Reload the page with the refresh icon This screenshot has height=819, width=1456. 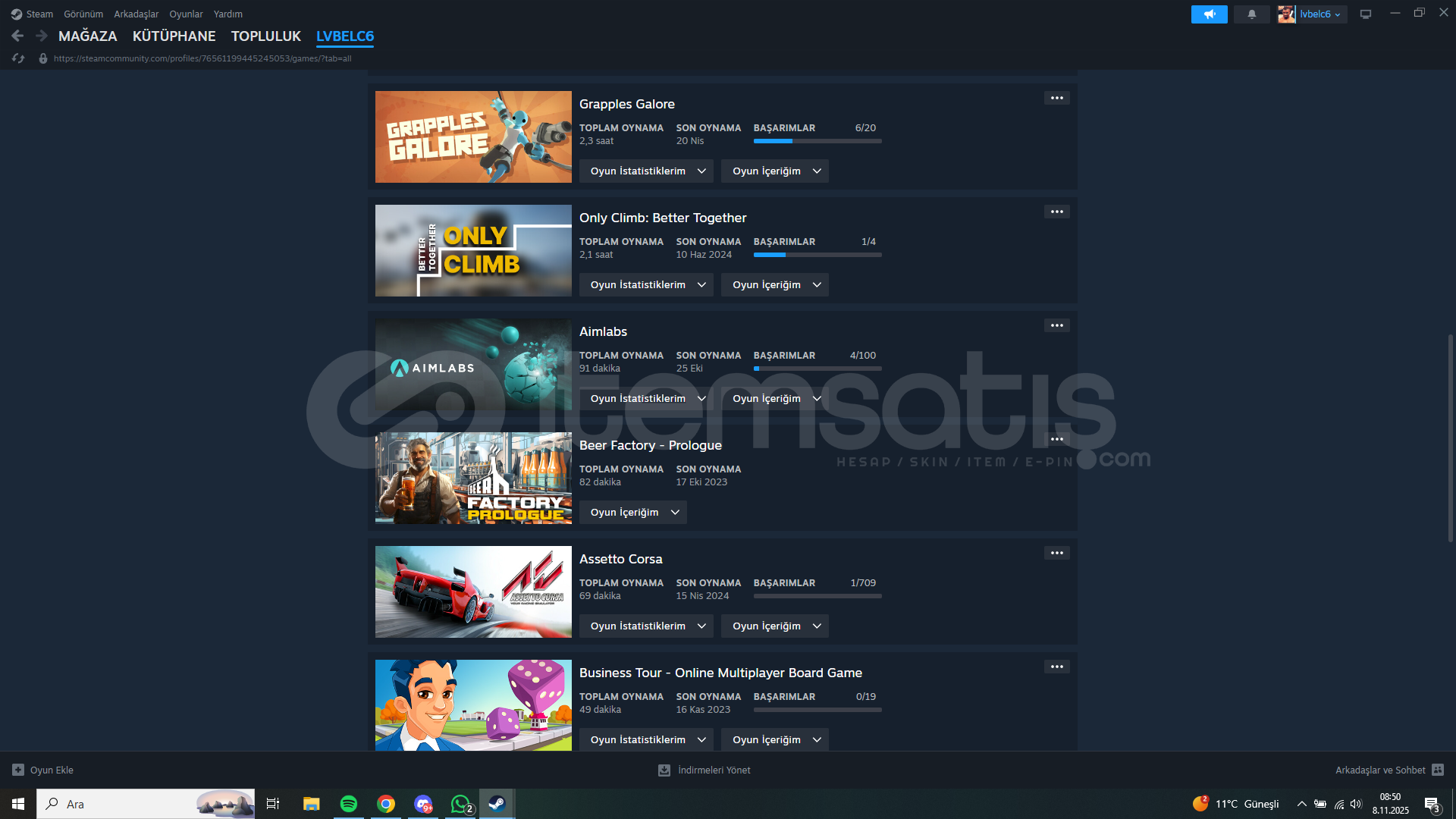pyautogui.click(x=18, y=58)
